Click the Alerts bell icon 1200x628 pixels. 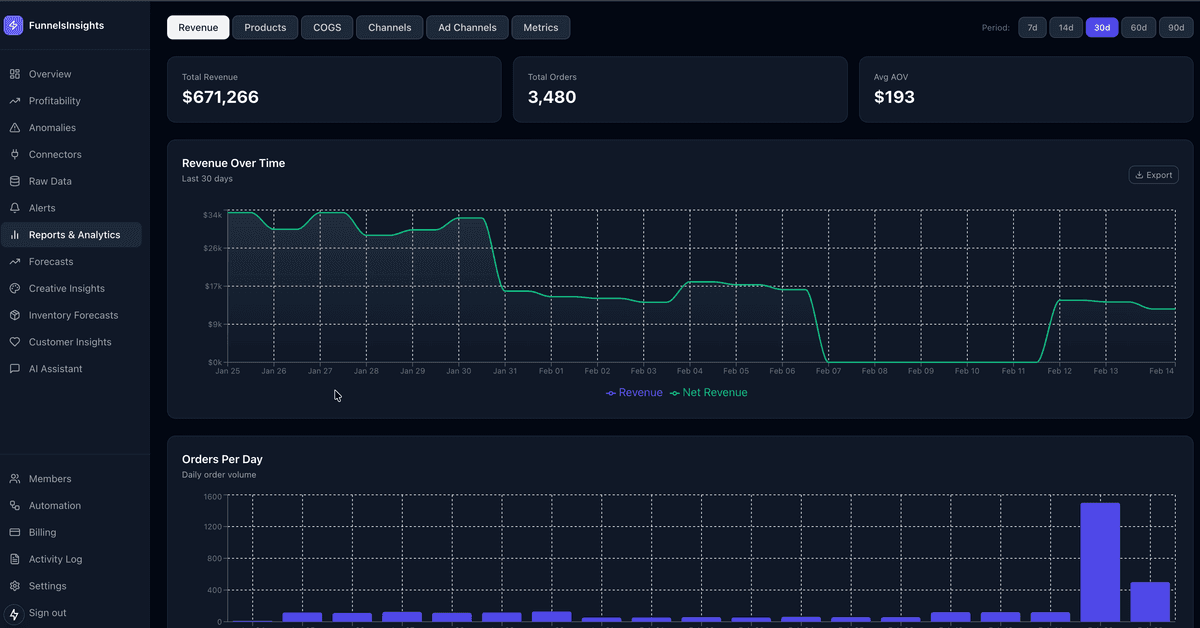pos(15,208)
